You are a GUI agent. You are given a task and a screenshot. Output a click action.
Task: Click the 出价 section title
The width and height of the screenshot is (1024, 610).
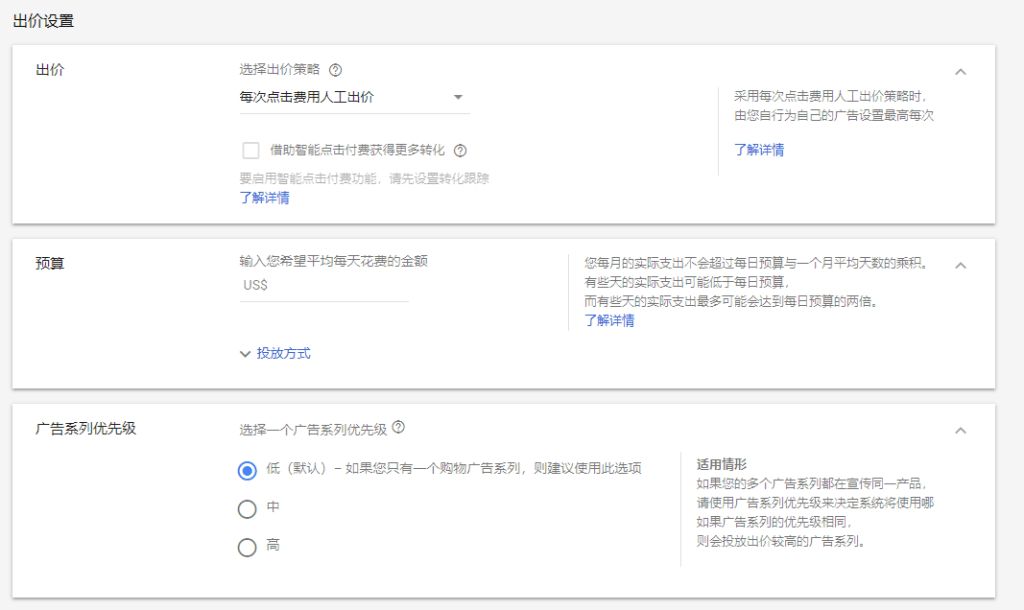50,70
